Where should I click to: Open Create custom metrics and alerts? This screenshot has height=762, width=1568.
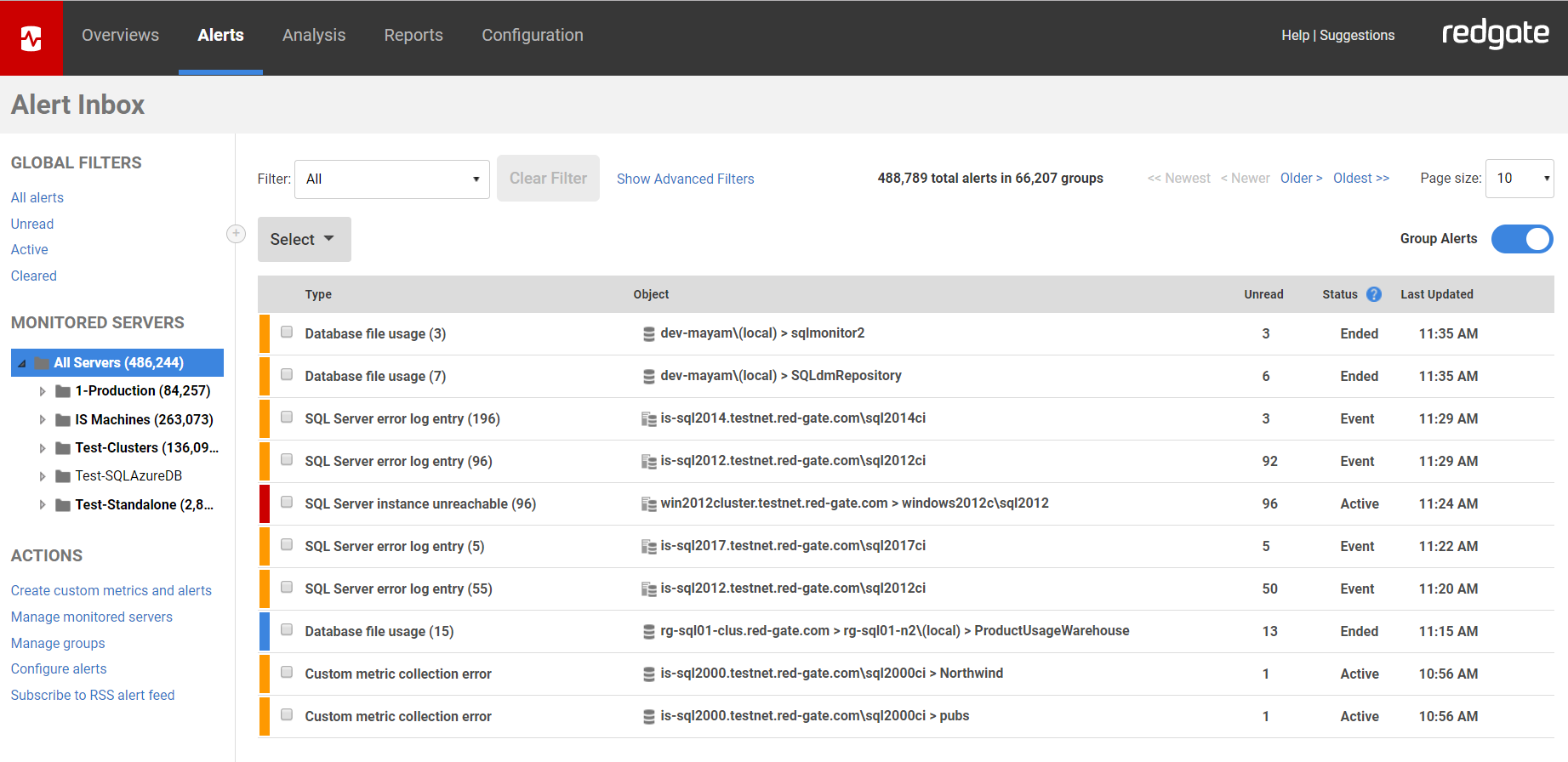click(111, 591)
